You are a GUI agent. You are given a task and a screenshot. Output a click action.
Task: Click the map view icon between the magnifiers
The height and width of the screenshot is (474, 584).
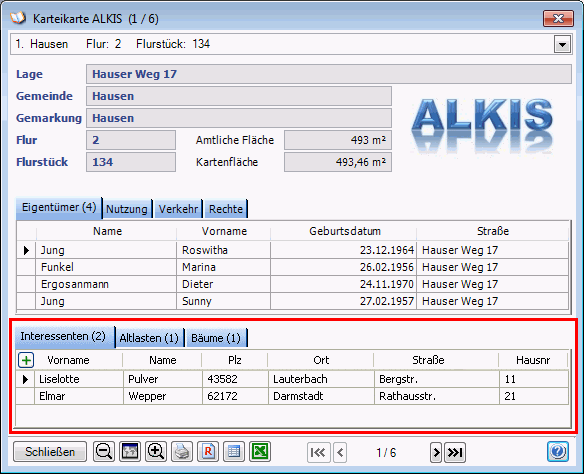coord(130,452)
